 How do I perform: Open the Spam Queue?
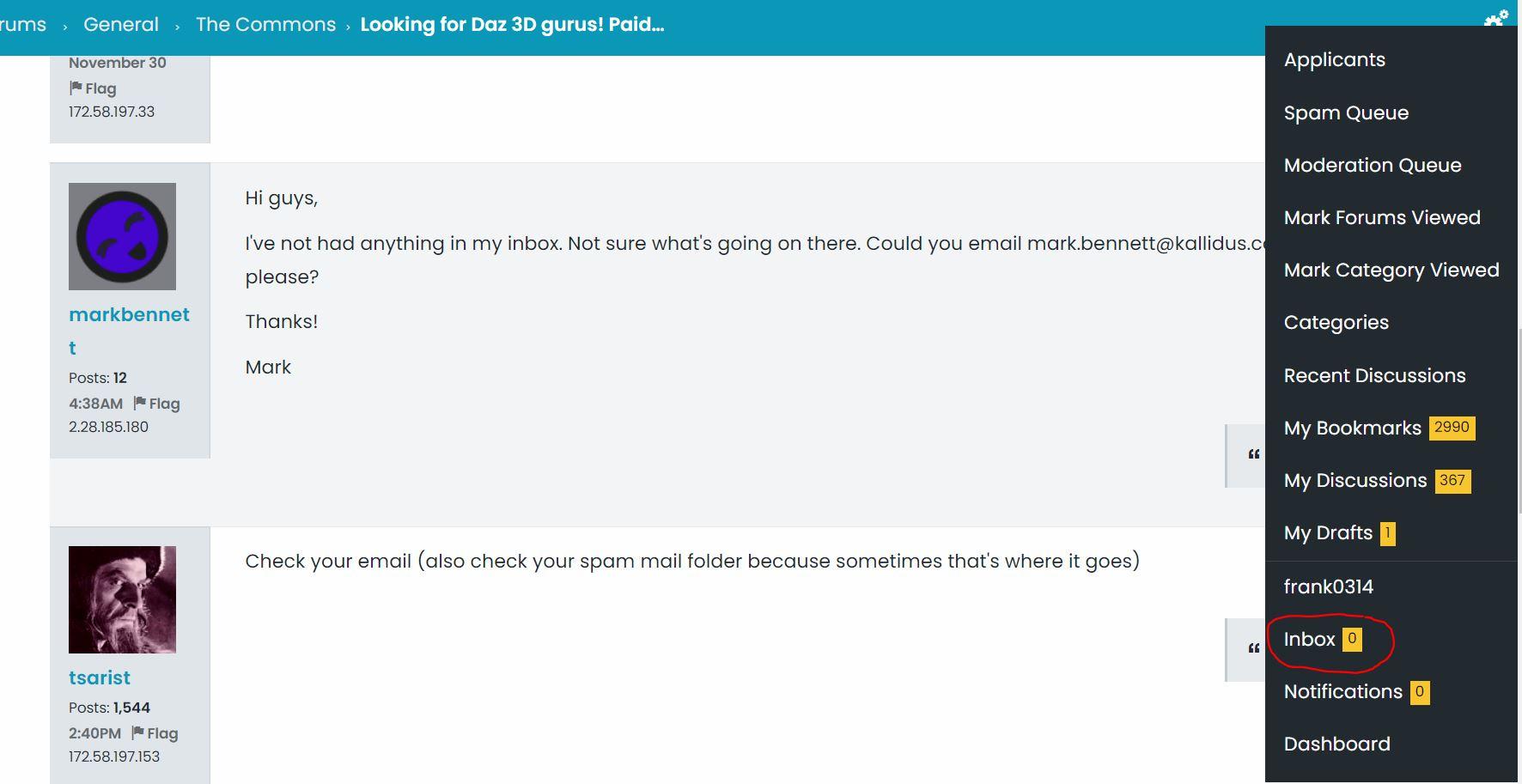click(x=1346, y=113)
